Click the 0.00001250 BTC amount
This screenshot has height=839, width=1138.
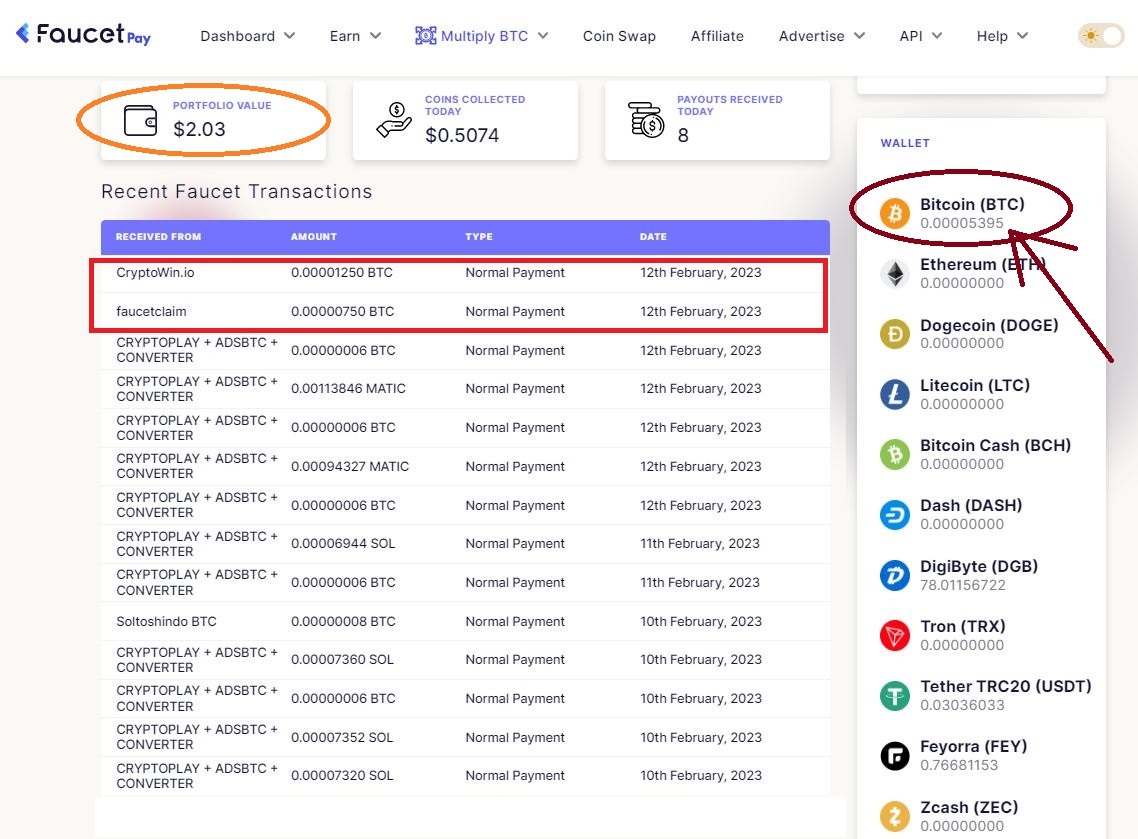tap(341, 273)
